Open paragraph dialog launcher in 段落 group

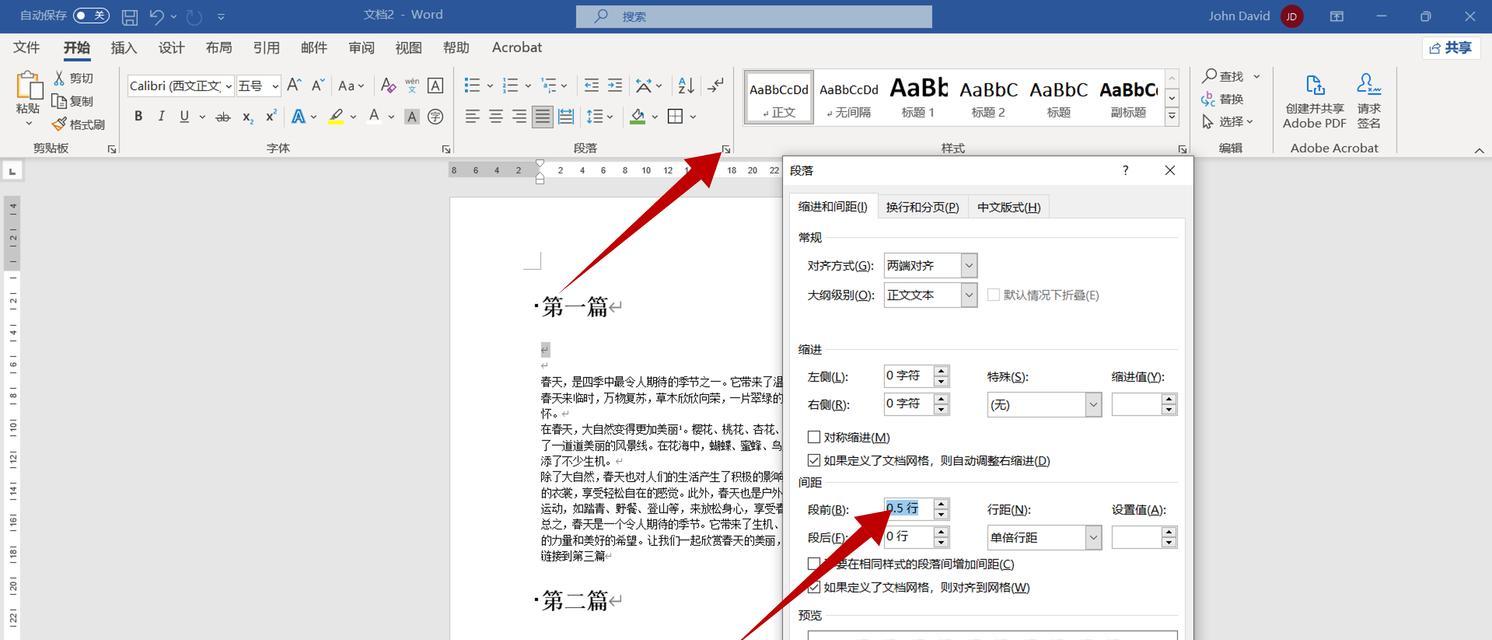pyautogui.click(x=727, y=150)
